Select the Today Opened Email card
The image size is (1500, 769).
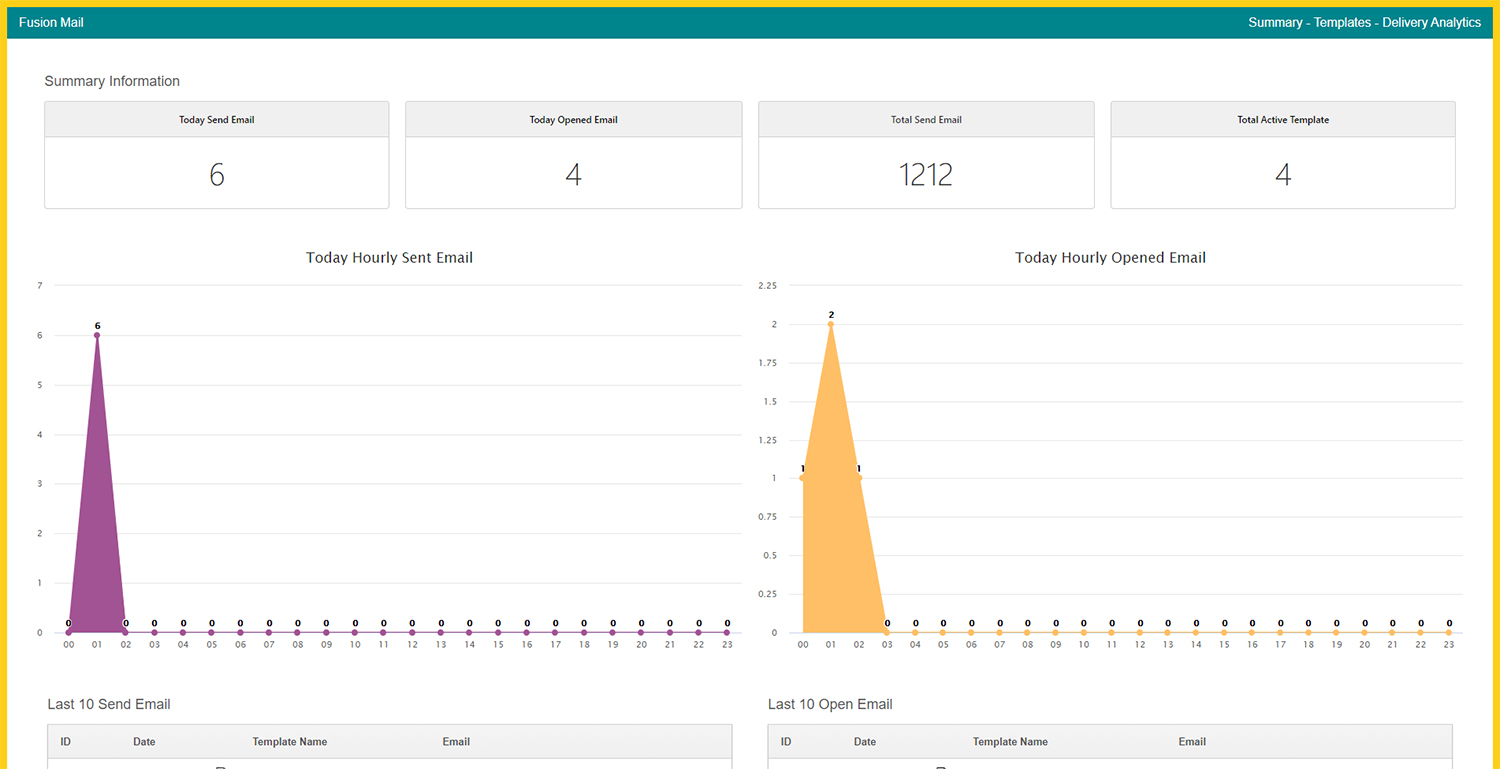click(x=573, y=155)
